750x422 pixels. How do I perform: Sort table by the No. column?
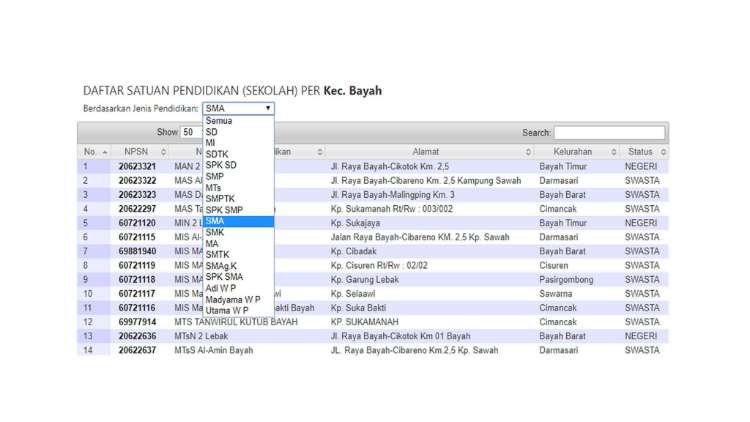coord(95,152)
